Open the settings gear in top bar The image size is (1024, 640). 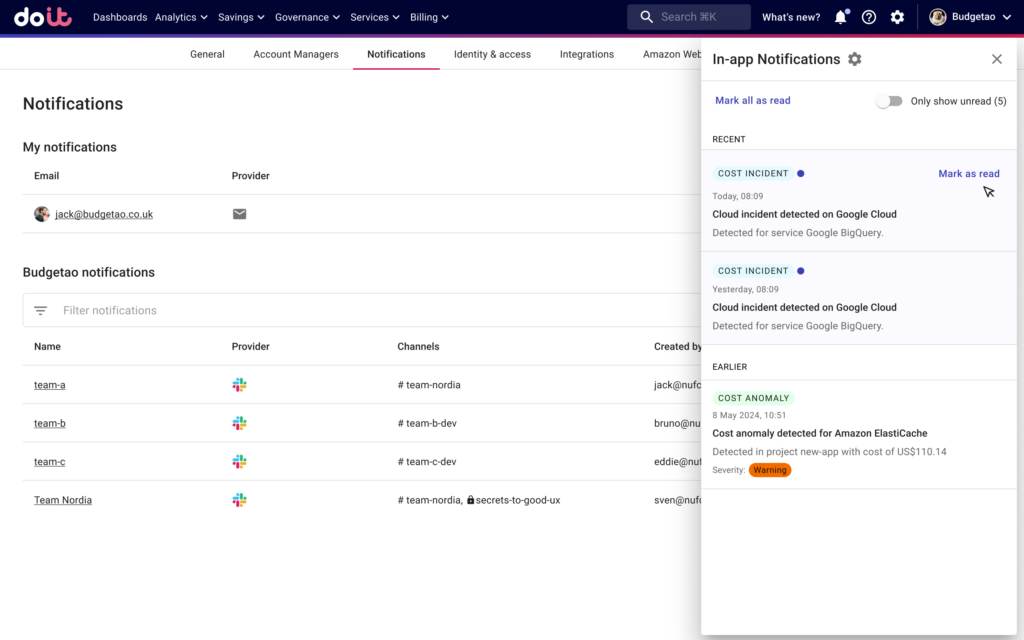[x=897, y=17]
